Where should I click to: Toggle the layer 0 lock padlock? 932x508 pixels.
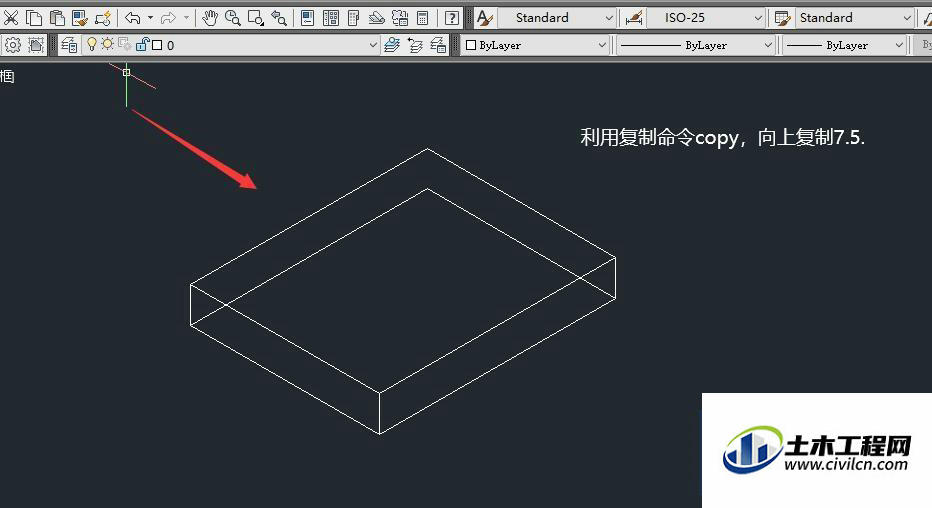[142, 45]
